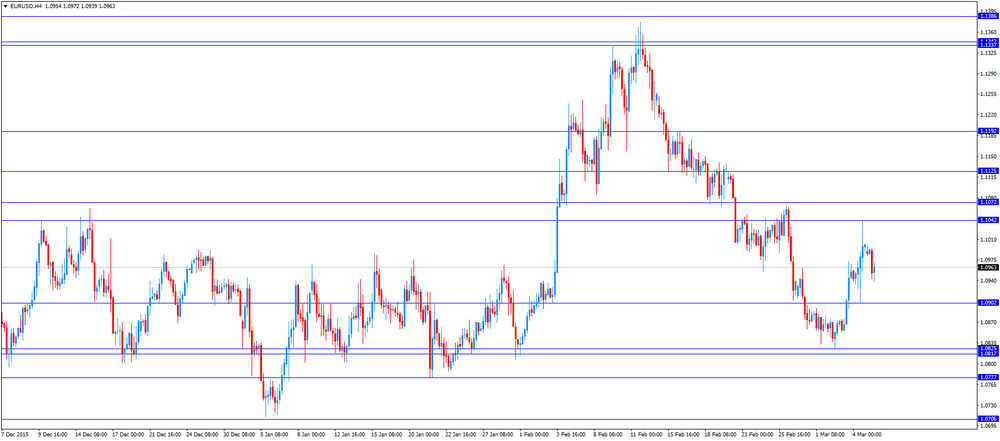The width and height of the screenshot is (1000, 441).
Task: Select the 1.0902 horizontal line price label
Action: (988, 303)
